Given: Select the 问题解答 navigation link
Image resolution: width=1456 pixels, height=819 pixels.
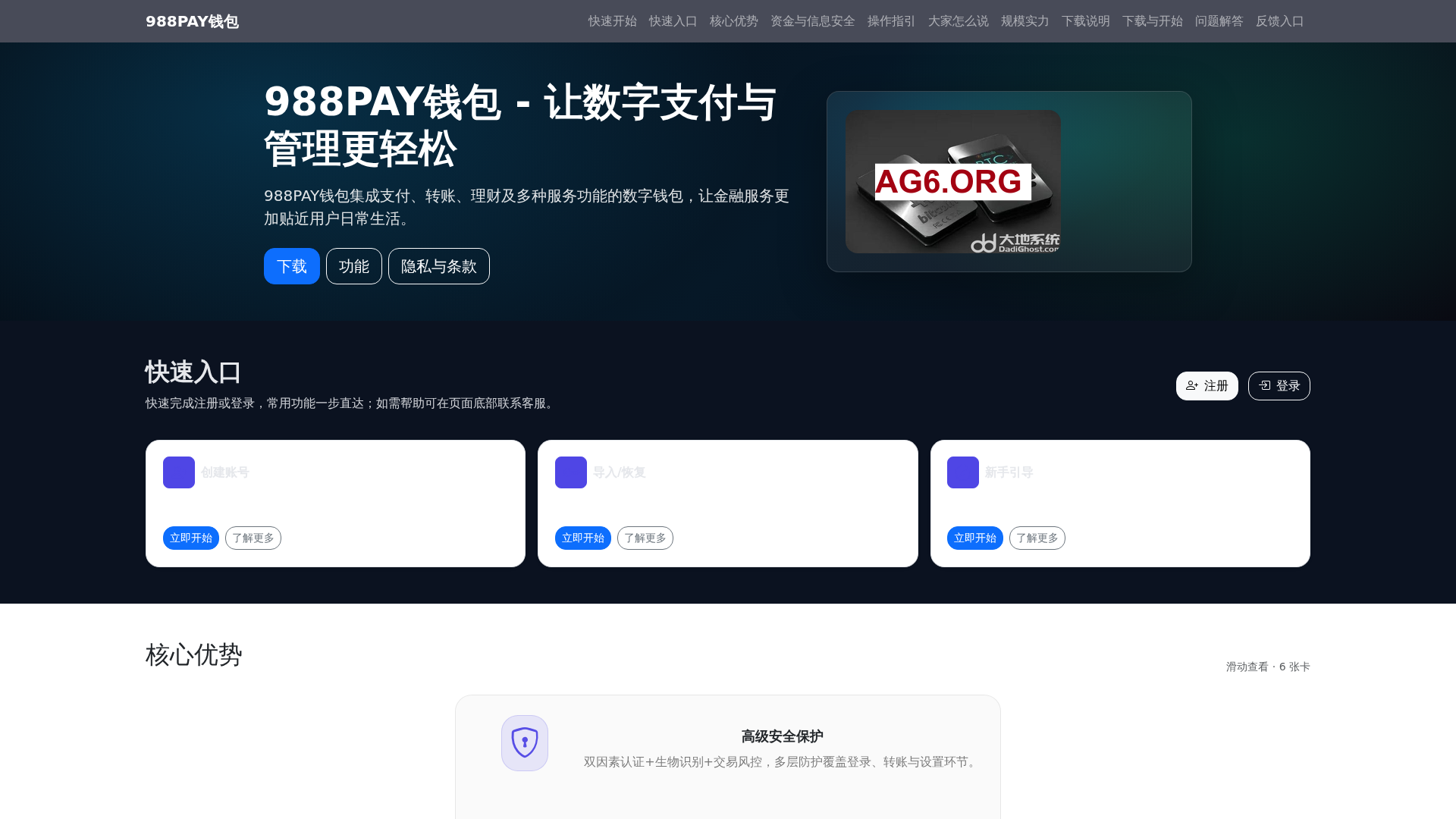Looking at the screenshot, I should [1219, 21].
